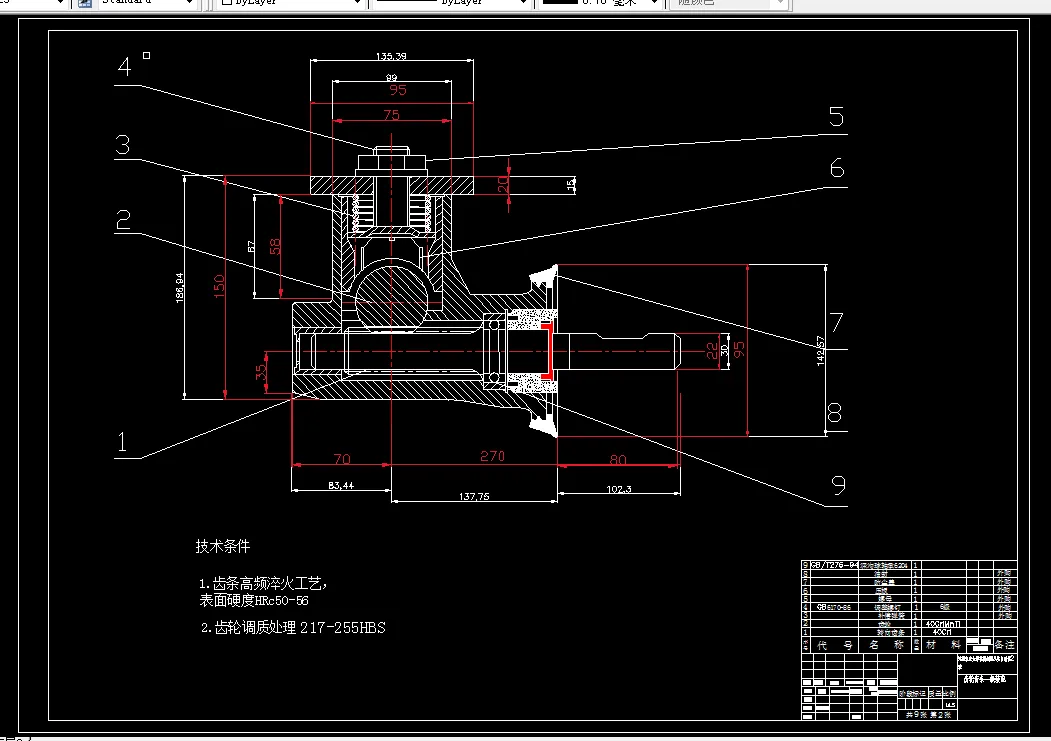Screen dimensions: 1051x741
Task: Select the 102.3 dimension text
Action: (x=619, y=489)
